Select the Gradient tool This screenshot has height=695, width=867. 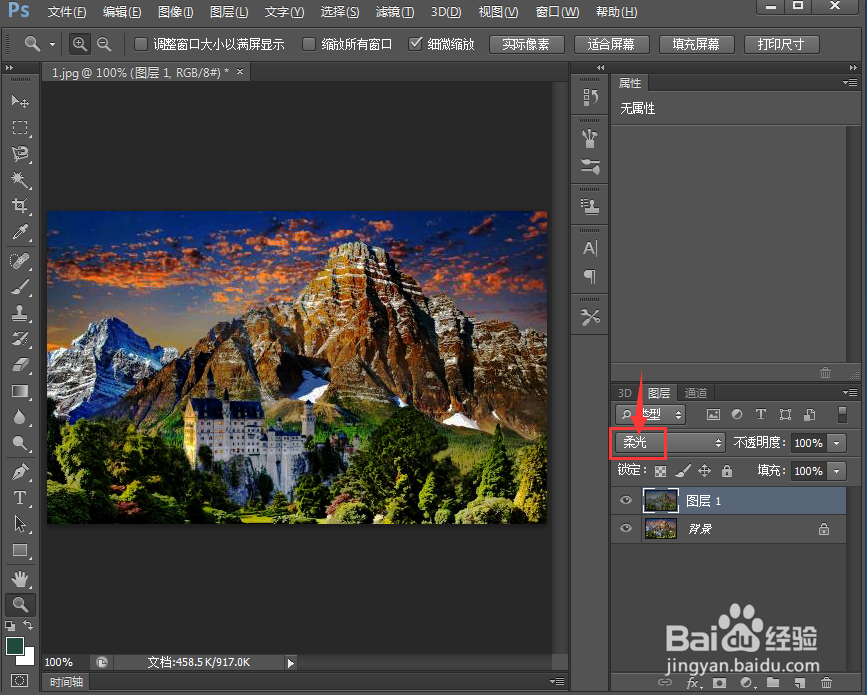point(20,391)
